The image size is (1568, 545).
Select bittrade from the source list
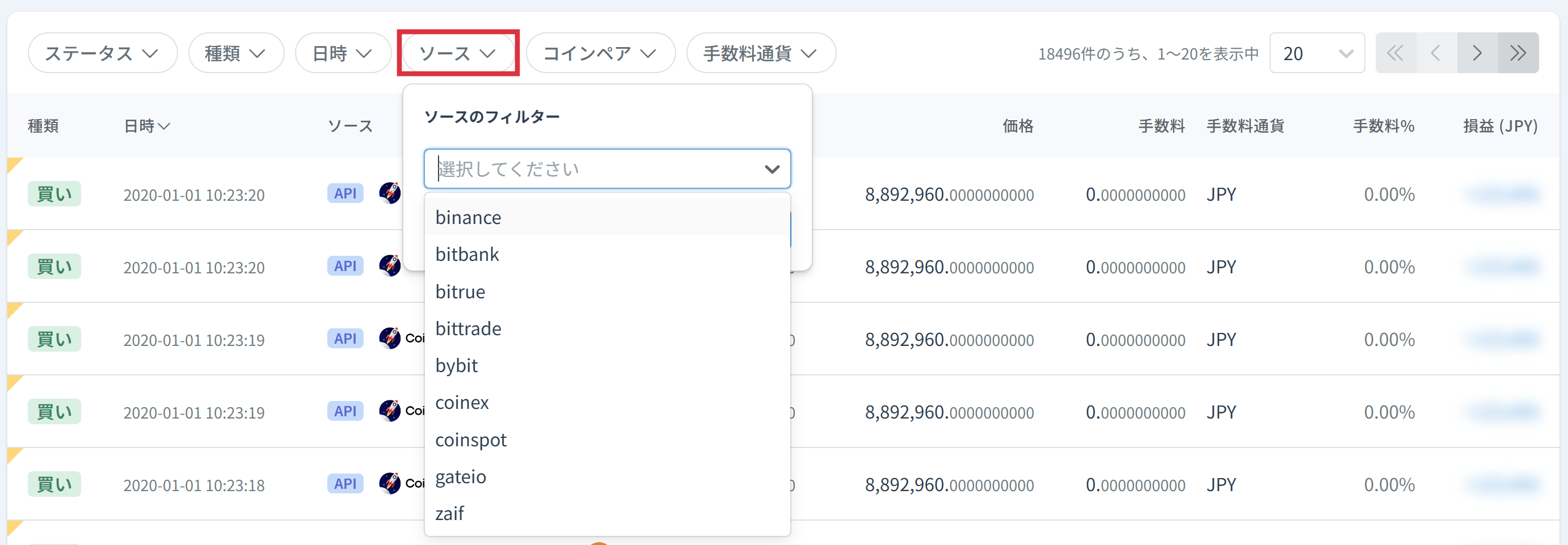608,328
